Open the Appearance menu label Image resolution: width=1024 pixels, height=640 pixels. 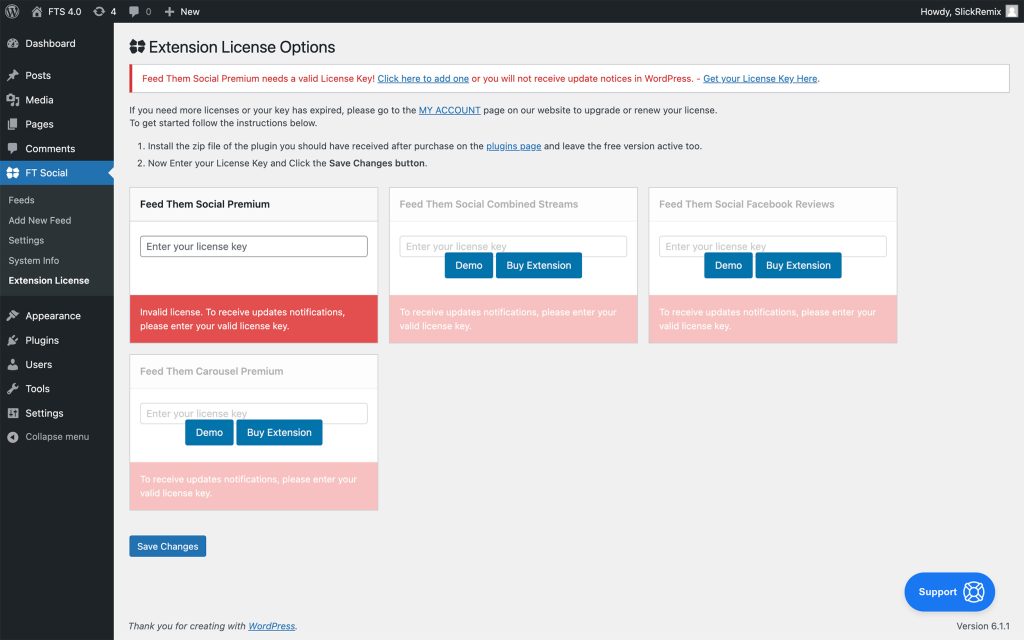pos(53,315)
